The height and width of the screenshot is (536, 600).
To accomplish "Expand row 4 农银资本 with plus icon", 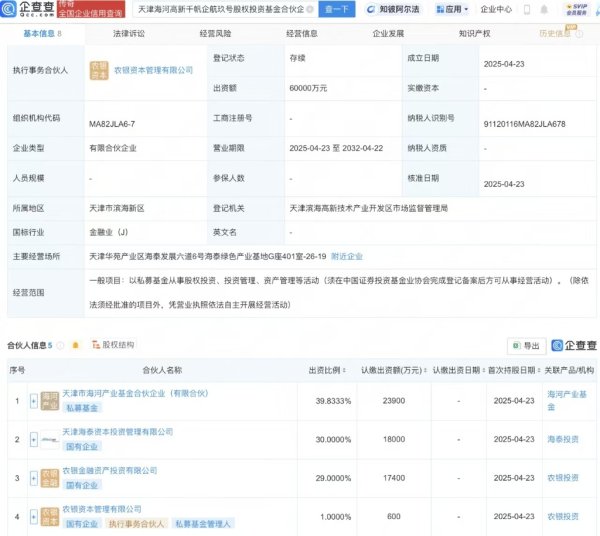I will pos(33,516).
